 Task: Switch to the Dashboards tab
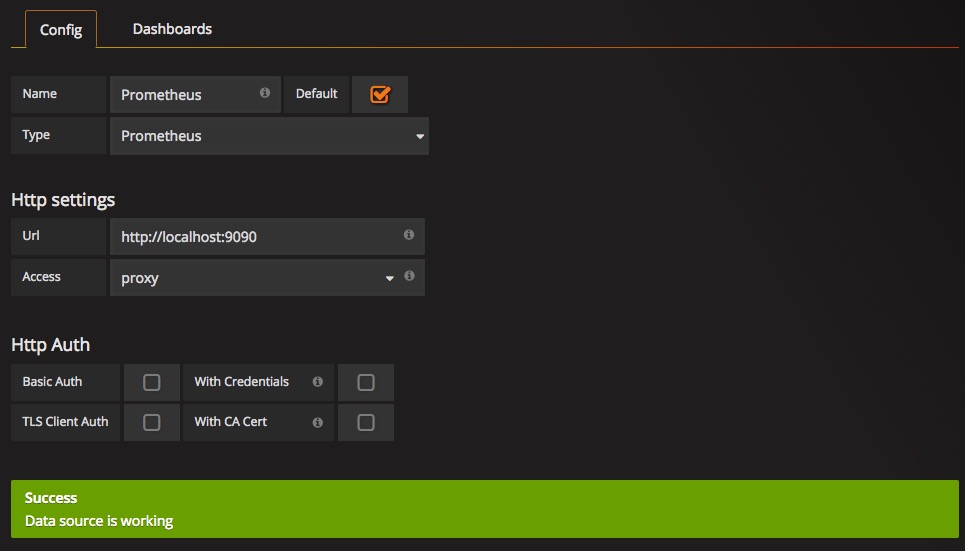tap(172, 29)
